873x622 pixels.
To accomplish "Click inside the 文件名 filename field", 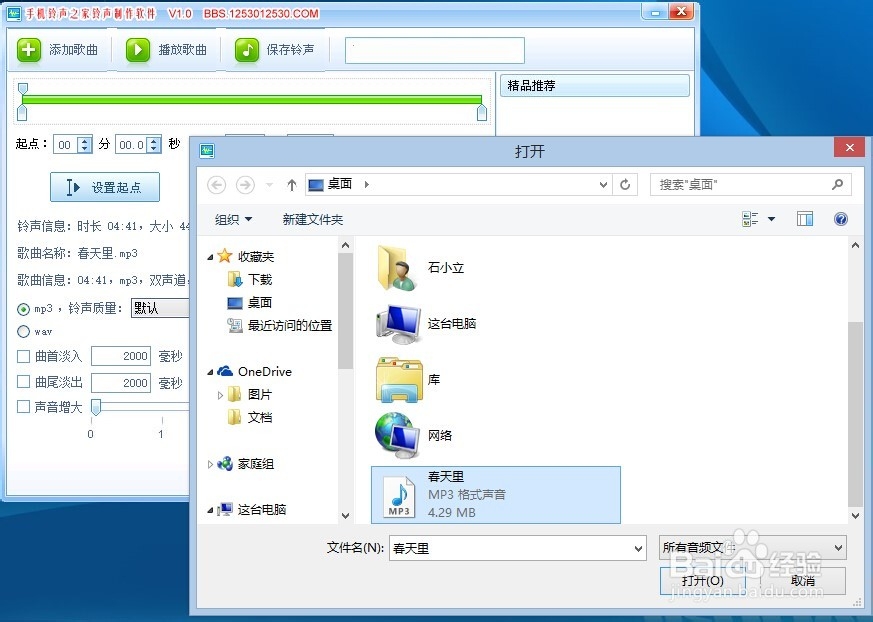I will pyautogui.click(x=510, y=548).
